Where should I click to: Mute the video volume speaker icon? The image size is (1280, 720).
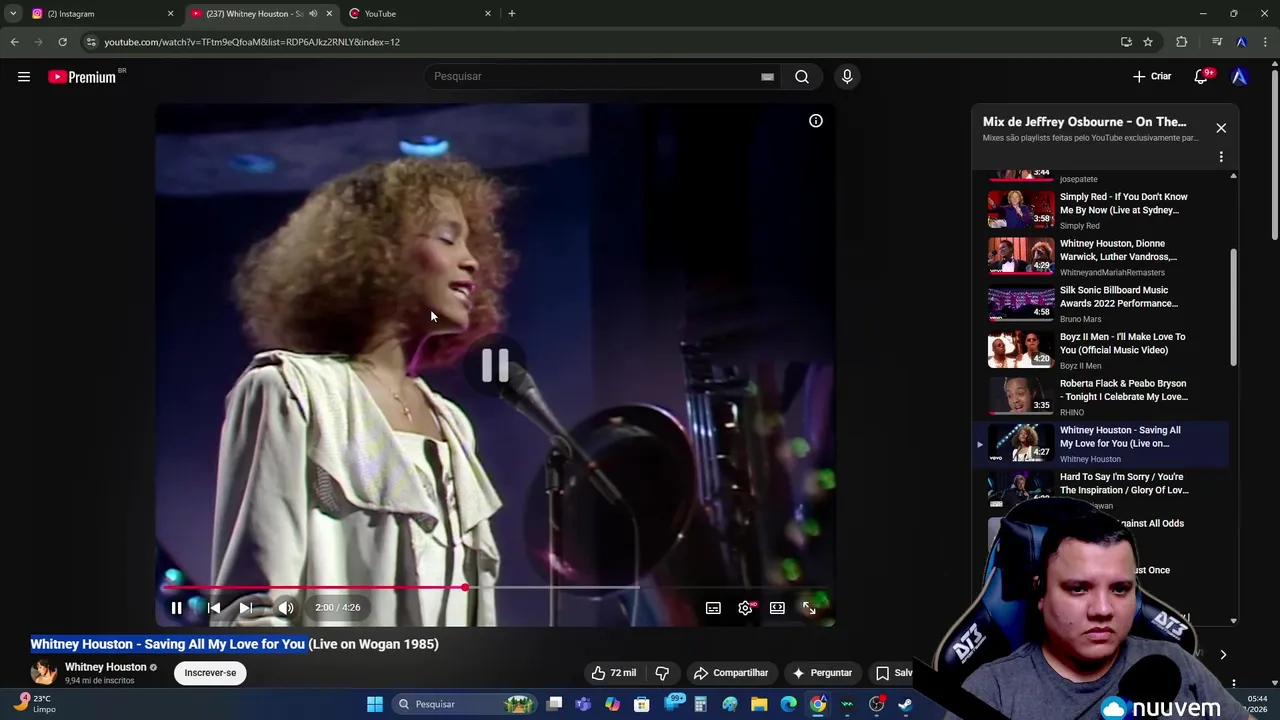coord(286,607)
